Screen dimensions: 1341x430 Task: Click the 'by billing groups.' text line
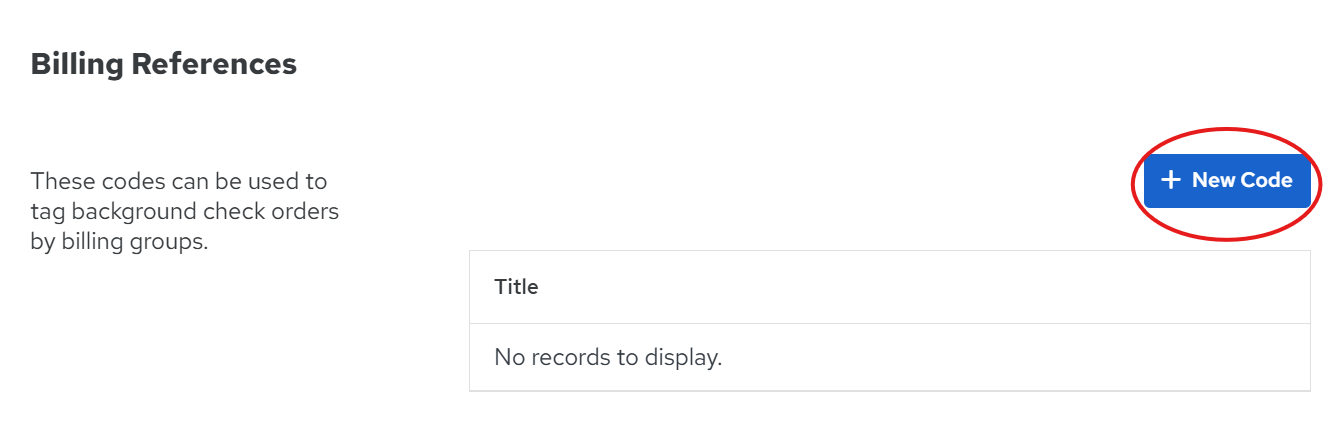(119, 242)
